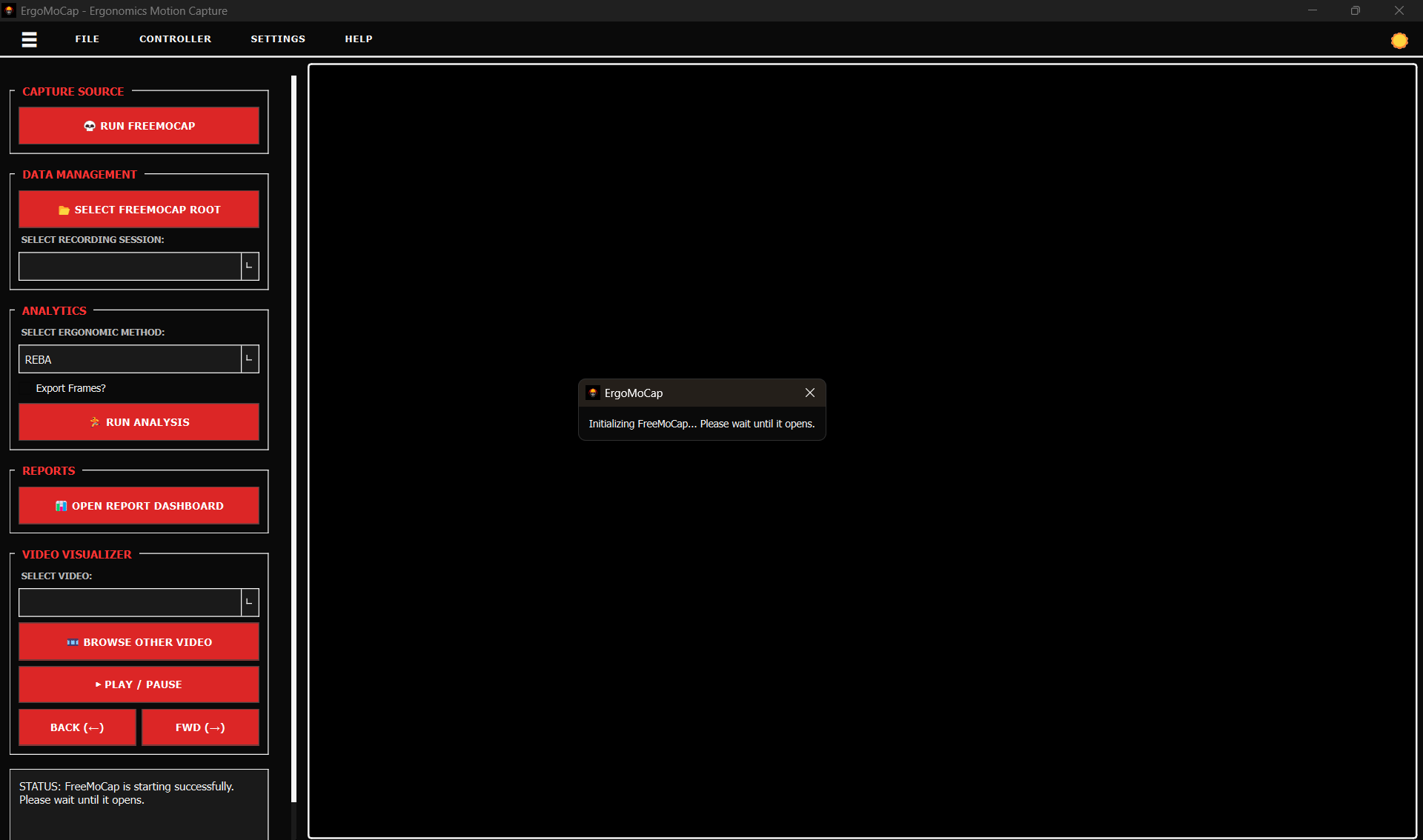Click the RUN ANALYSIS button
This screenshot has width=1423, height=840.
pos(139,422)
